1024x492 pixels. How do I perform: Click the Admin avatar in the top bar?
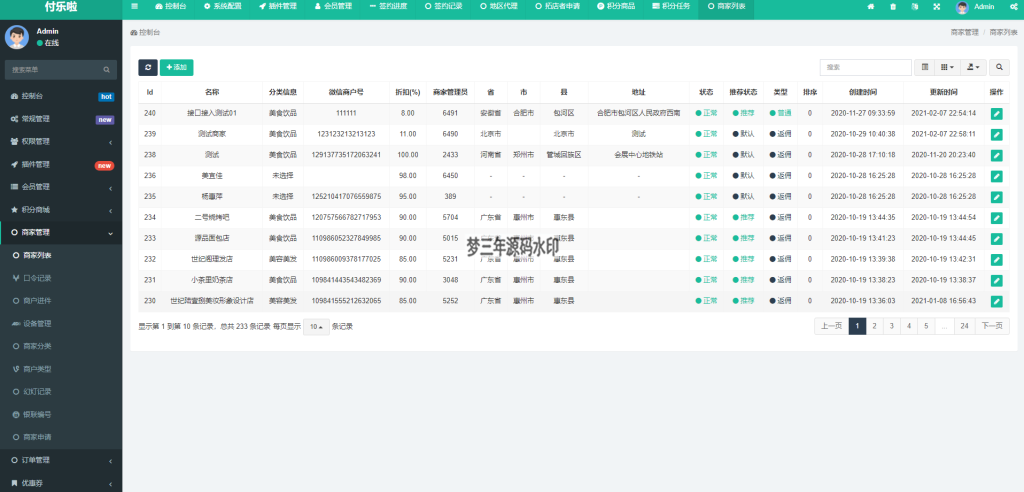tap(962, 7)
